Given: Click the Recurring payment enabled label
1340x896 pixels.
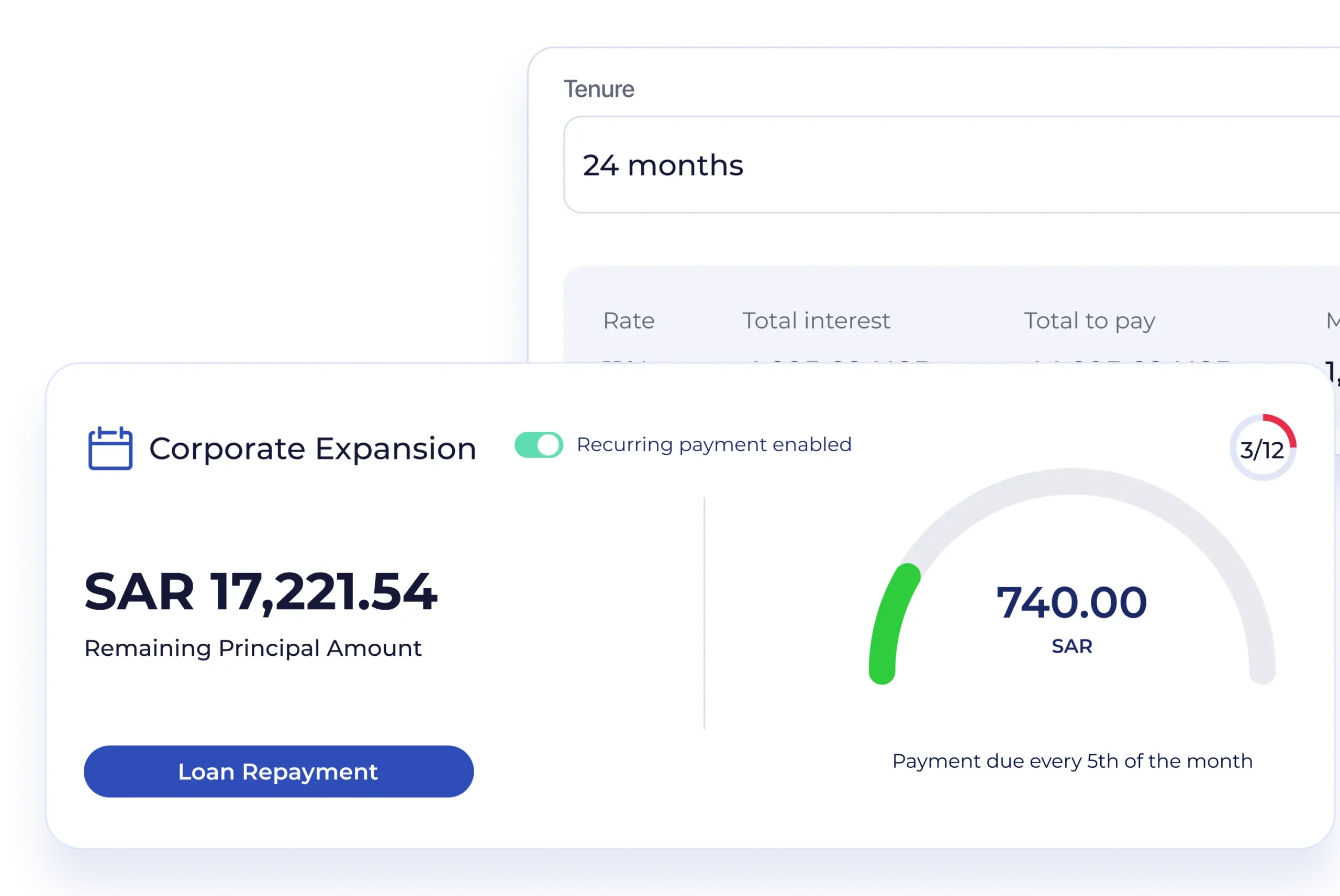Looking at the screenshot, I should pyautogui.click(x=714, y=444).
